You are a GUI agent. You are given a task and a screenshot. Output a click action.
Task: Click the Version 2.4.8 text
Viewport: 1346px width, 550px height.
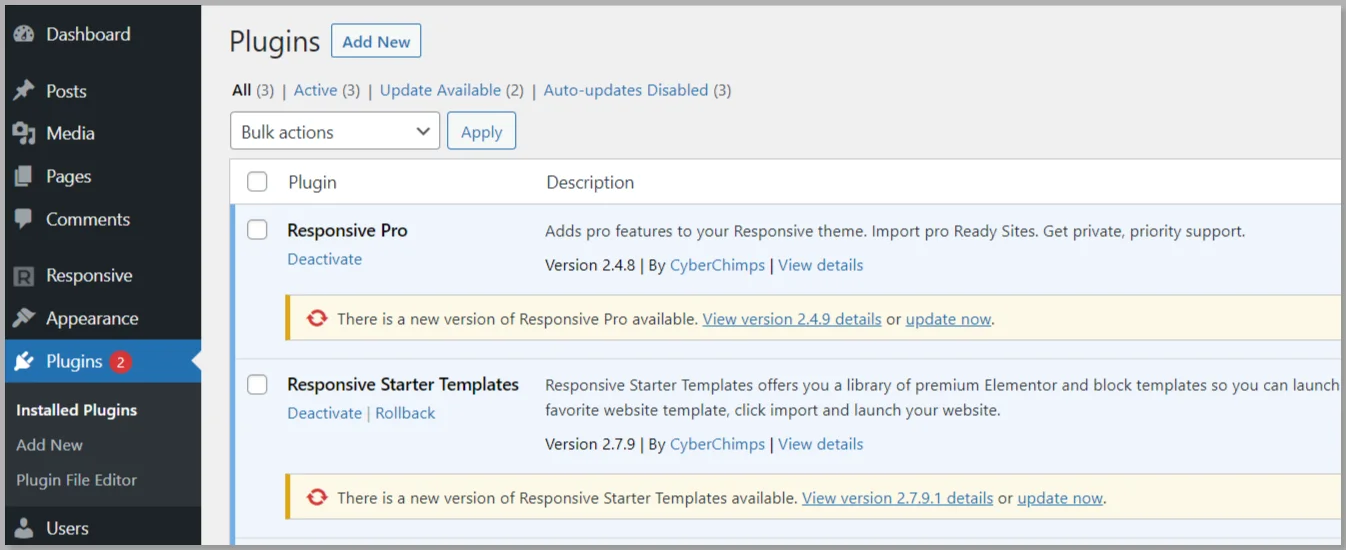tap(590, 265)
